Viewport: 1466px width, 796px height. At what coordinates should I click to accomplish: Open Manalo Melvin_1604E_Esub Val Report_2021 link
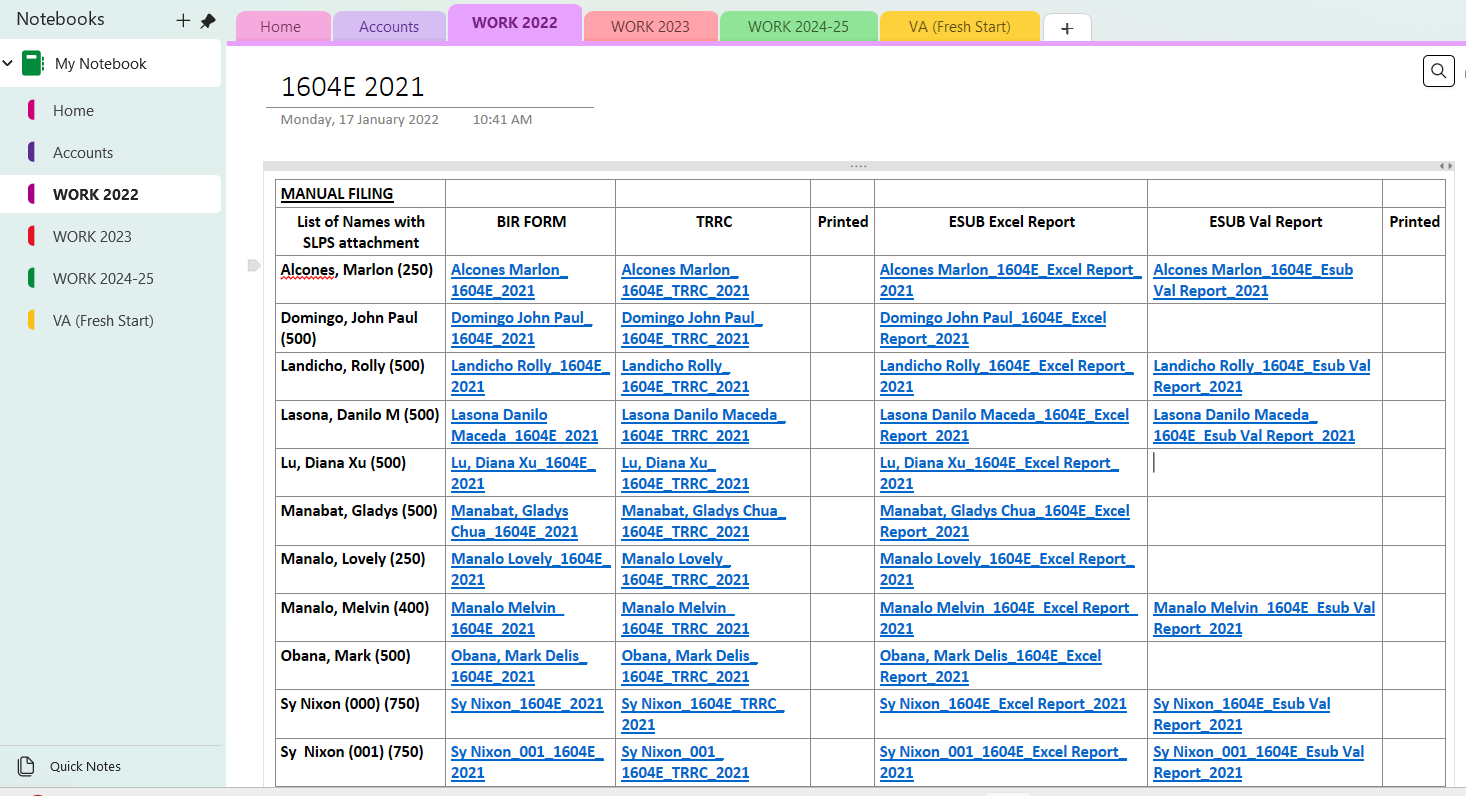pyautogui.click(x=1264, y=618)
